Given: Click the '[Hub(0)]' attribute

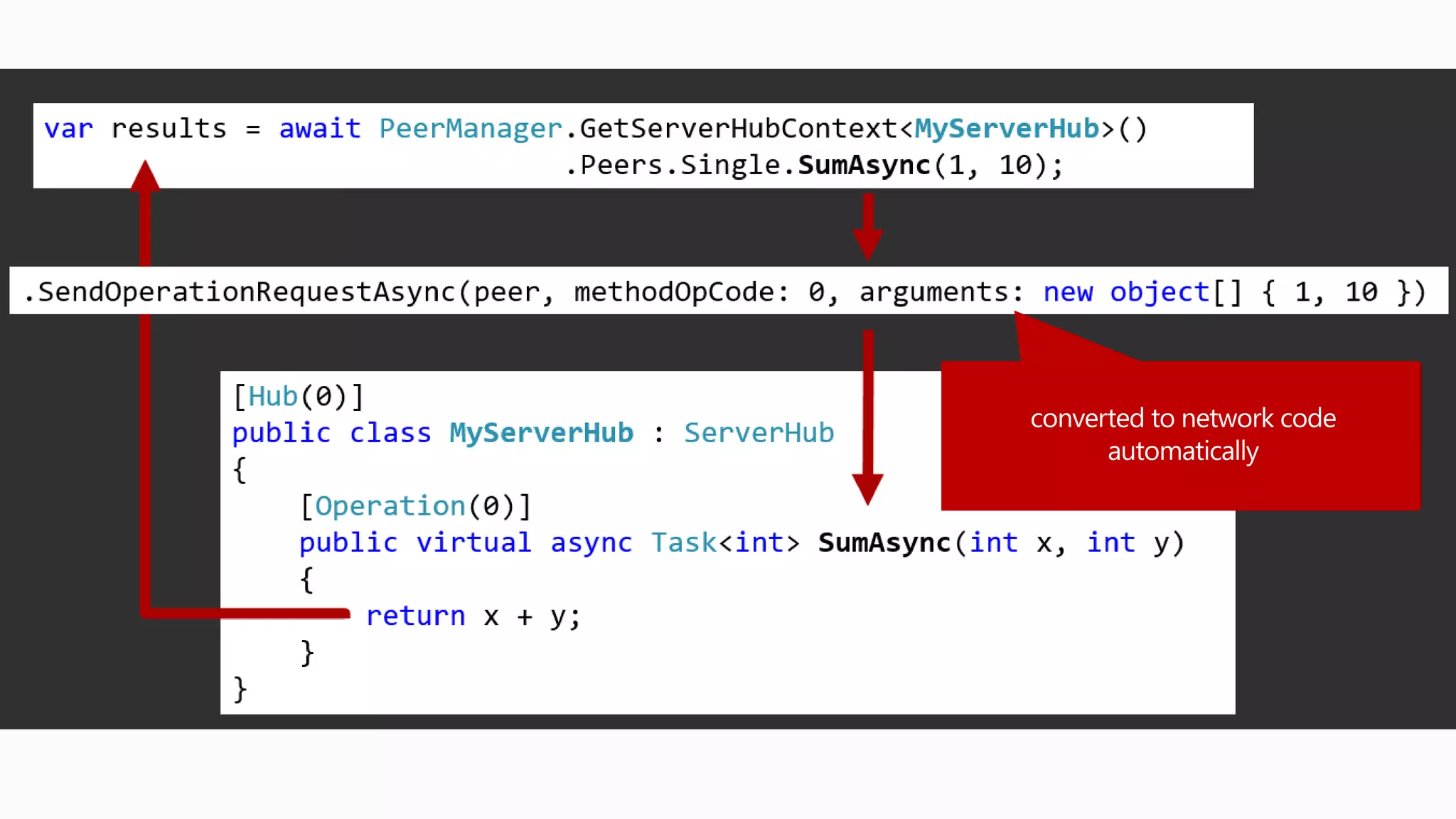Looking at the screenshot, I should [299, 397].
